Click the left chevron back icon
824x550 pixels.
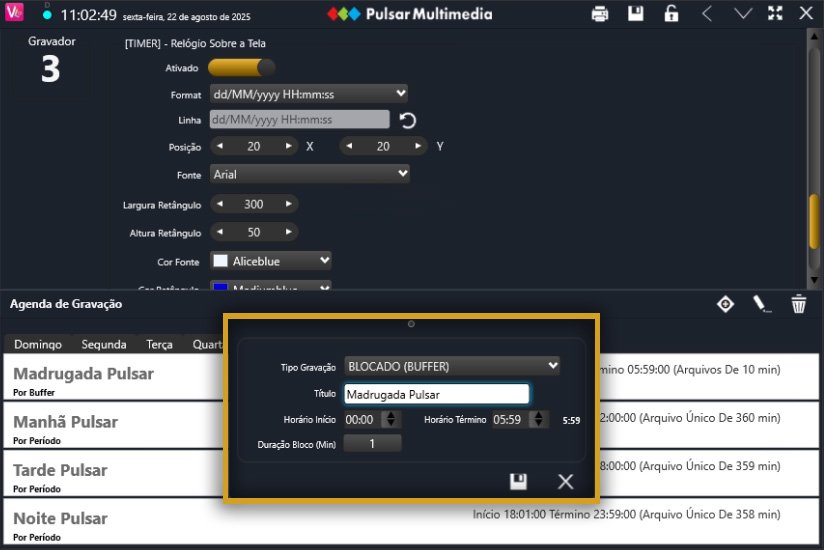coord(707,14)
